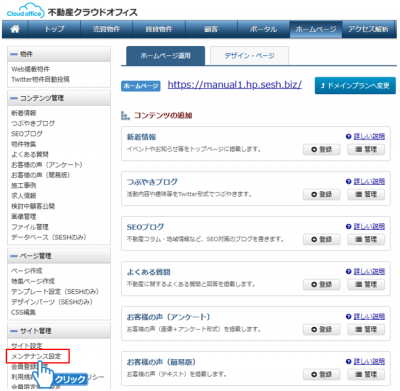Go to the home icon in navigation bar

[x=15, y=29]
